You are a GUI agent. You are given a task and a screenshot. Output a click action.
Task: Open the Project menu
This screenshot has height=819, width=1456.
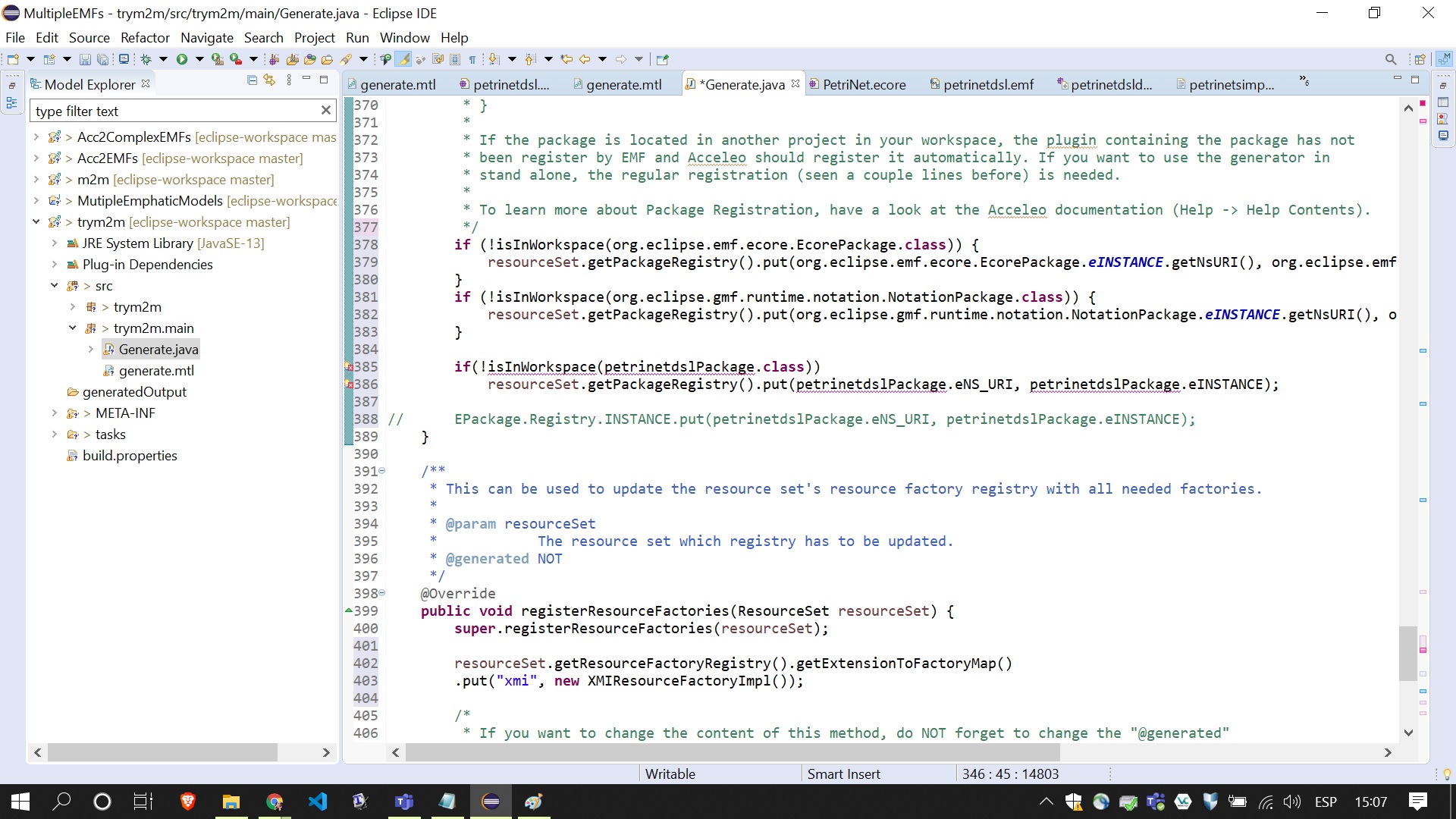[315, 38]
